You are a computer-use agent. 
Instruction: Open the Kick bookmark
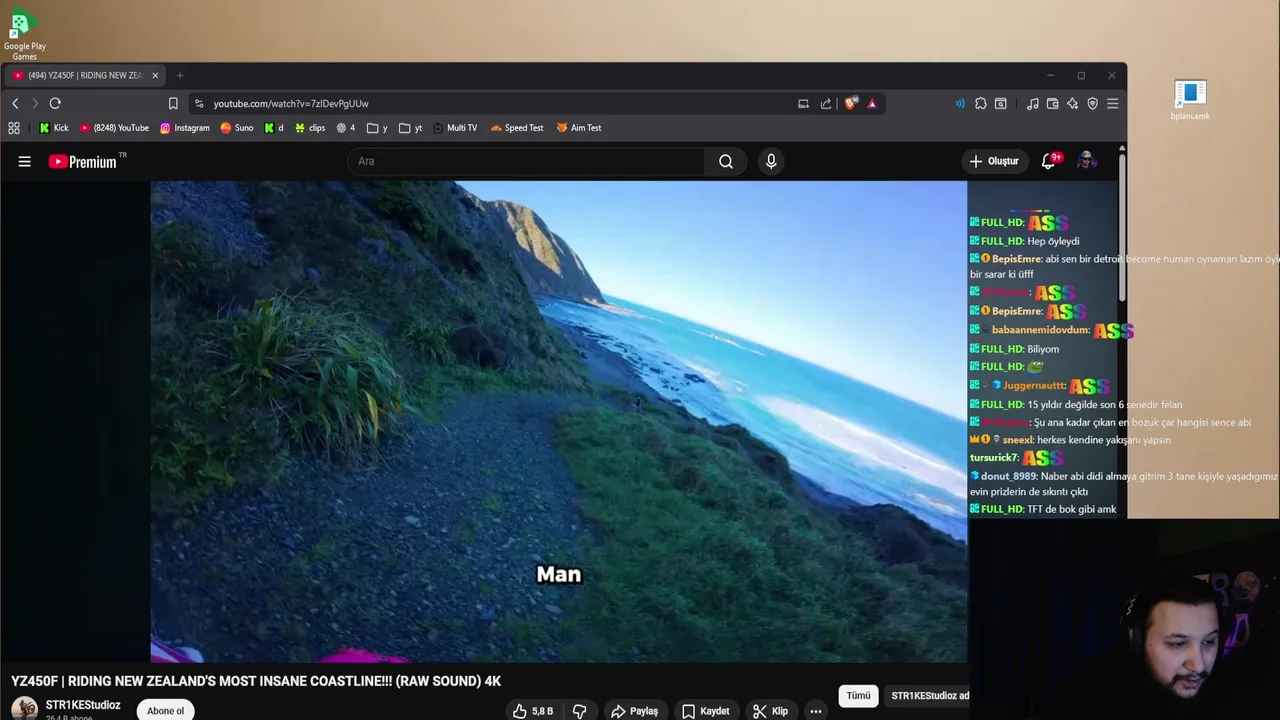54,128
